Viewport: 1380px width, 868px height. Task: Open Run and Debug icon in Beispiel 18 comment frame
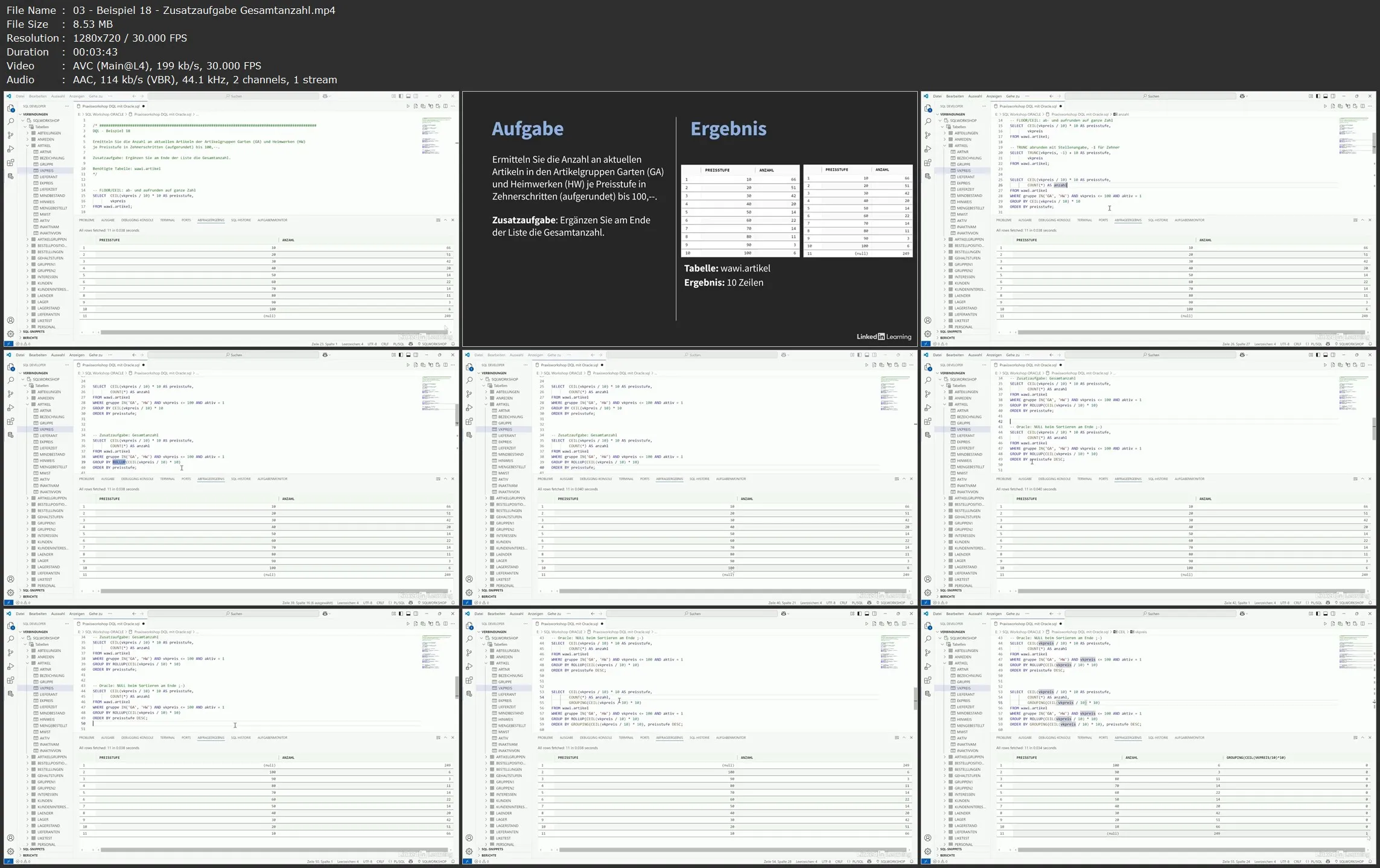(x=10, y=149)
